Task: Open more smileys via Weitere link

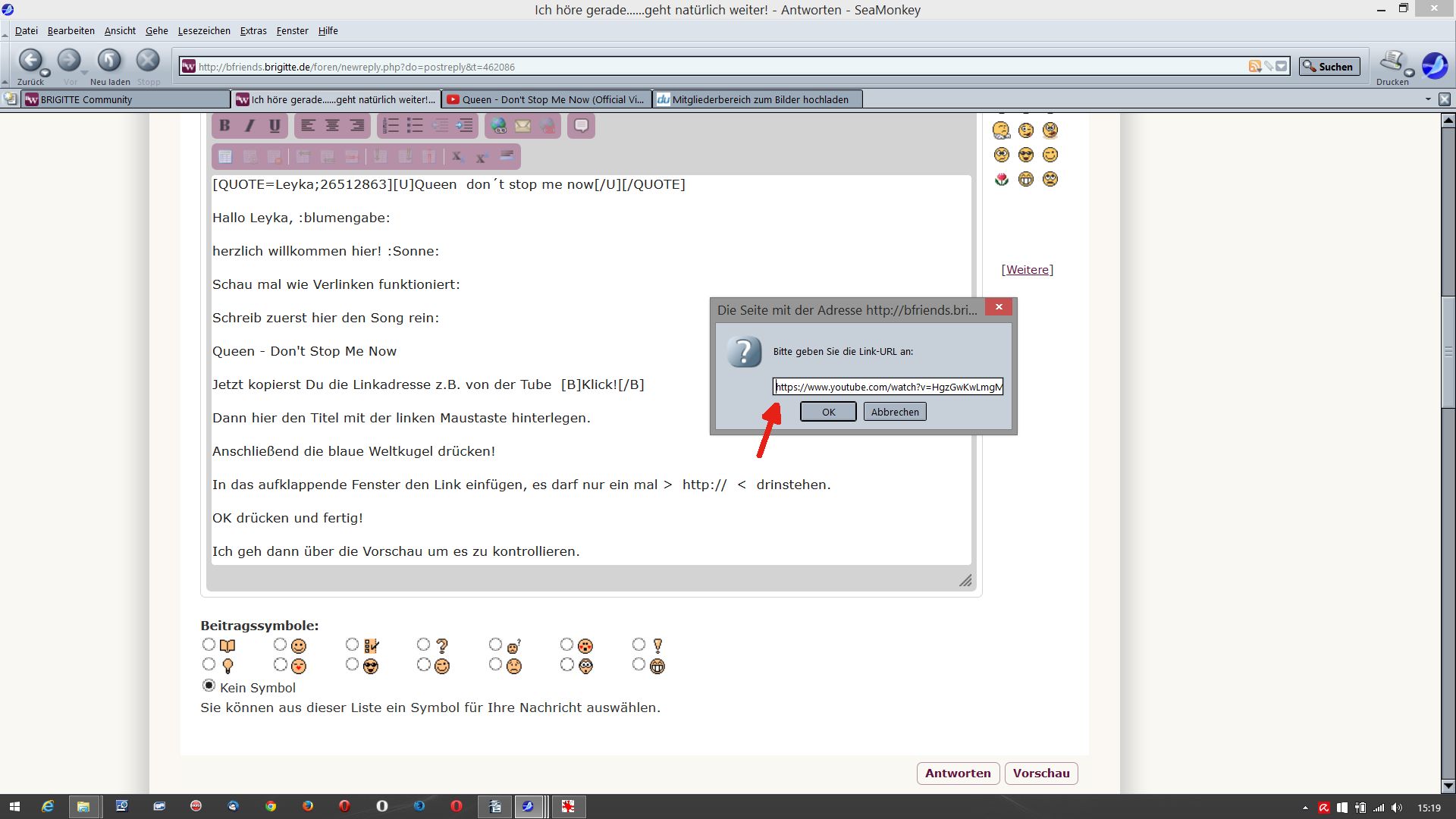Action: point(1027,270)
